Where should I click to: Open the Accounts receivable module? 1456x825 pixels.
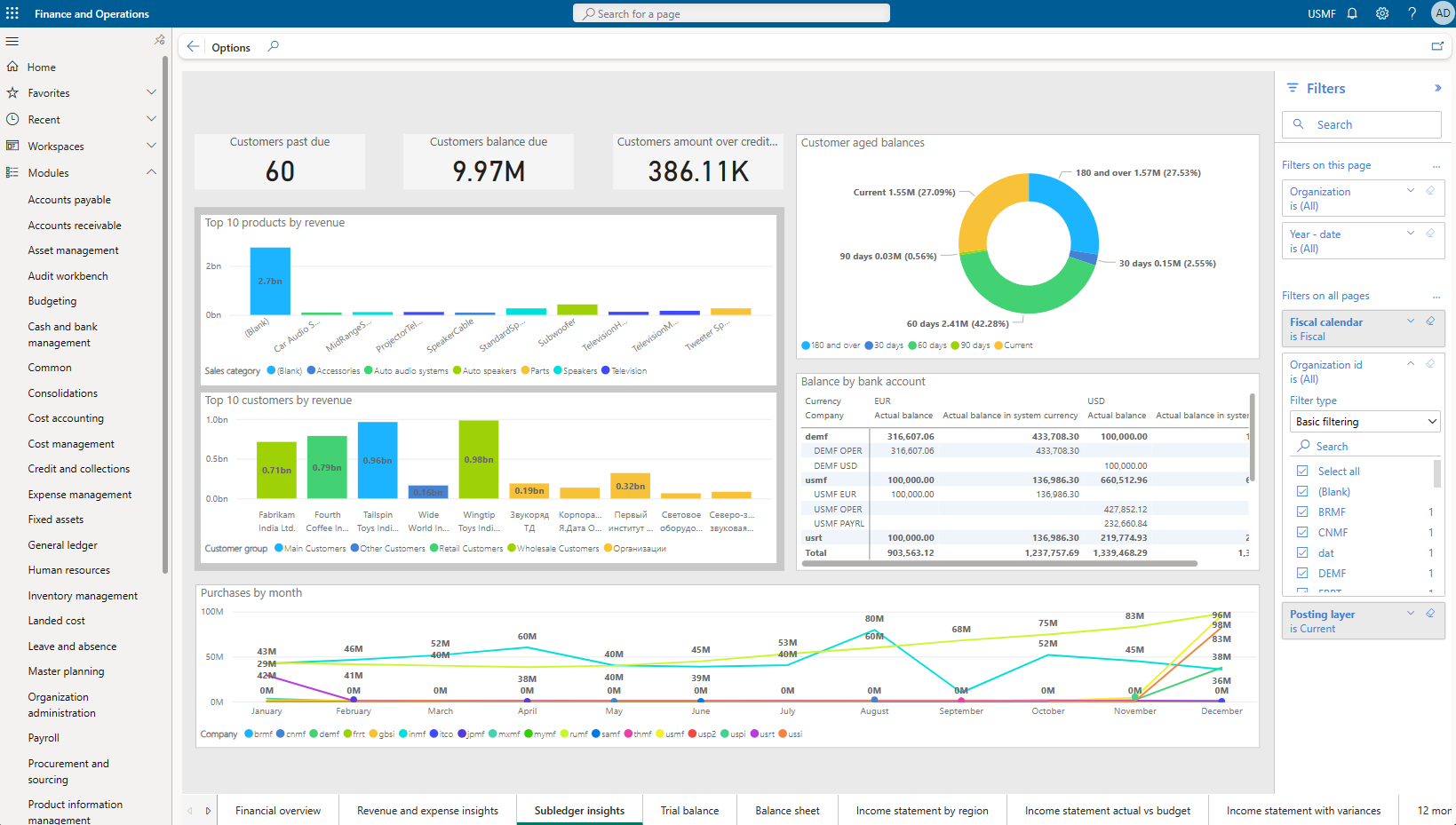tap(75, 225)
